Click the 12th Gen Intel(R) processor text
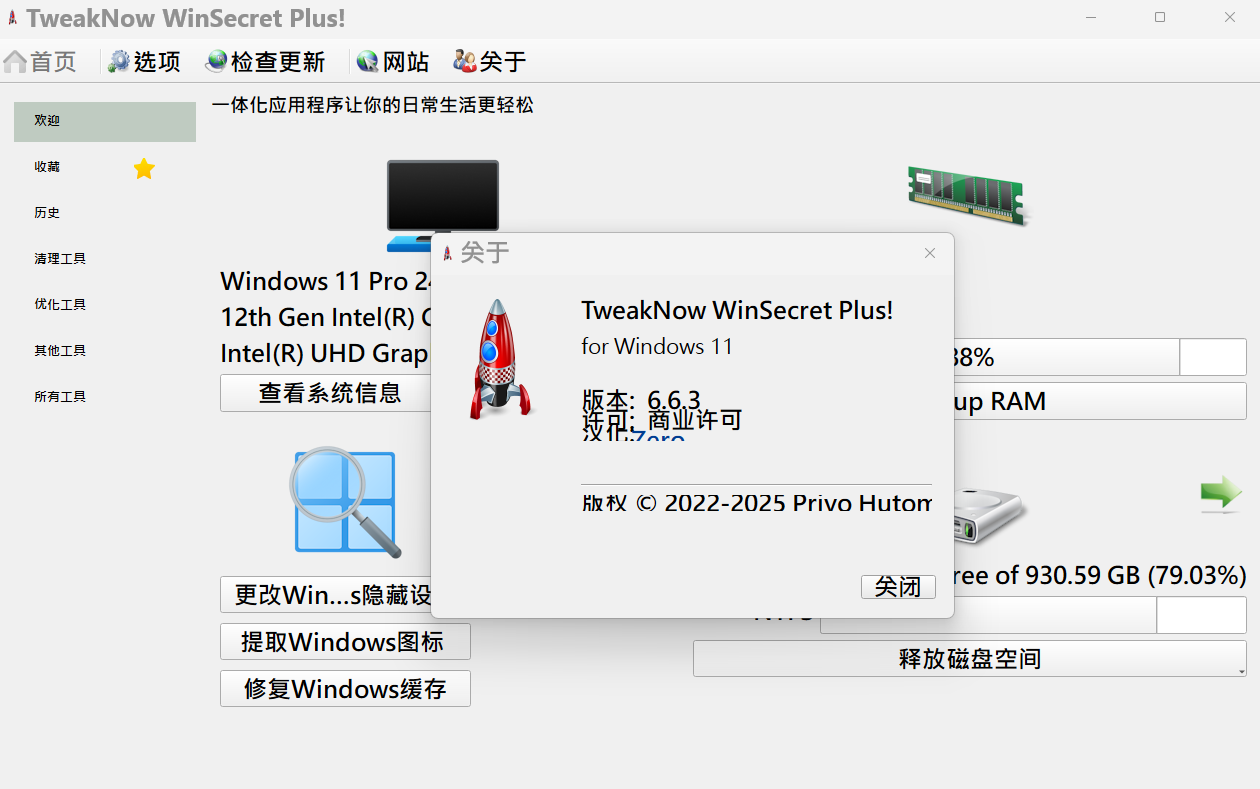 (x=325, y=317)
